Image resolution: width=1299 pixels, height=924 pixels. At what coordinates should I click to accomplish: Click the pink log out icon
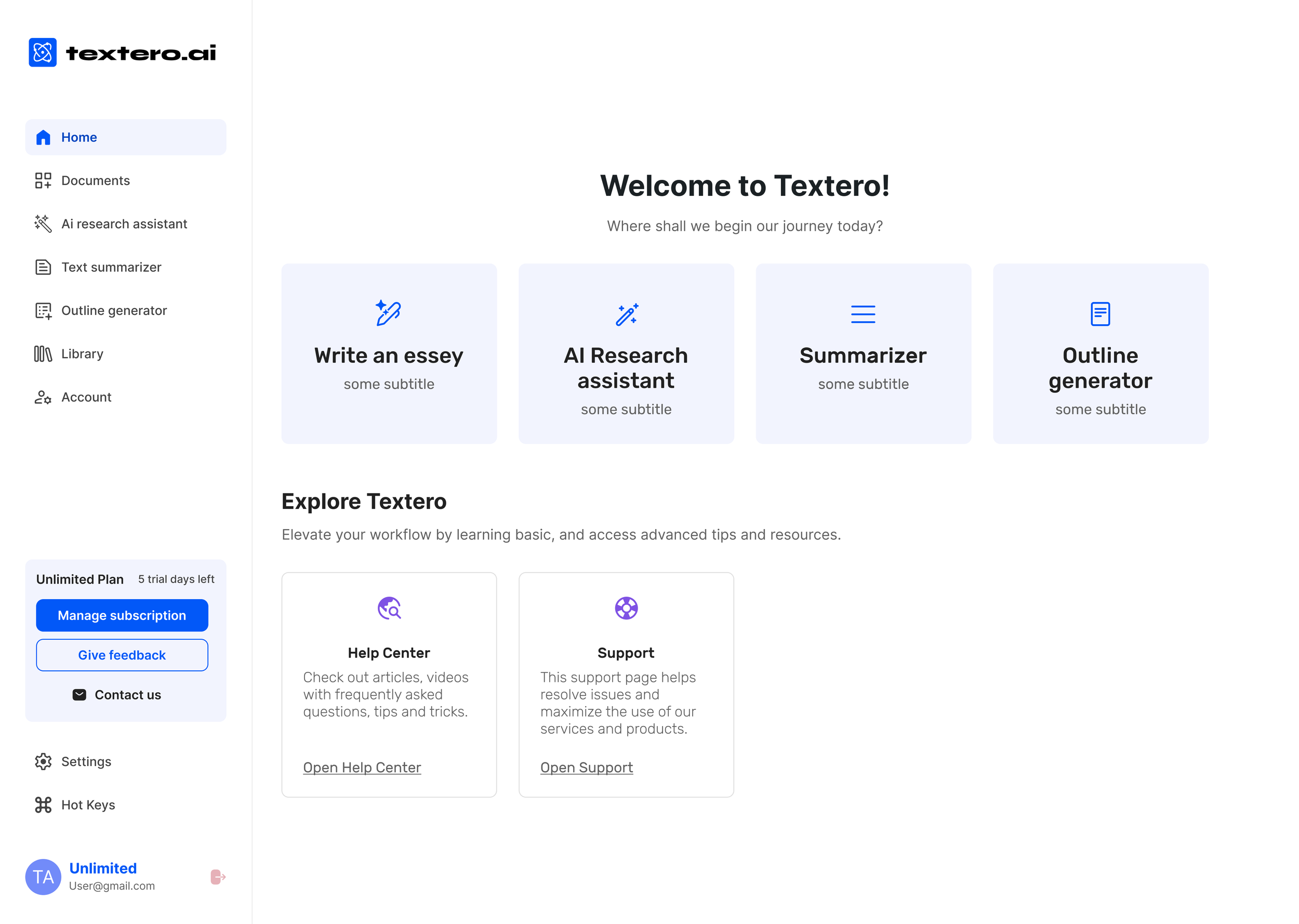218,877
